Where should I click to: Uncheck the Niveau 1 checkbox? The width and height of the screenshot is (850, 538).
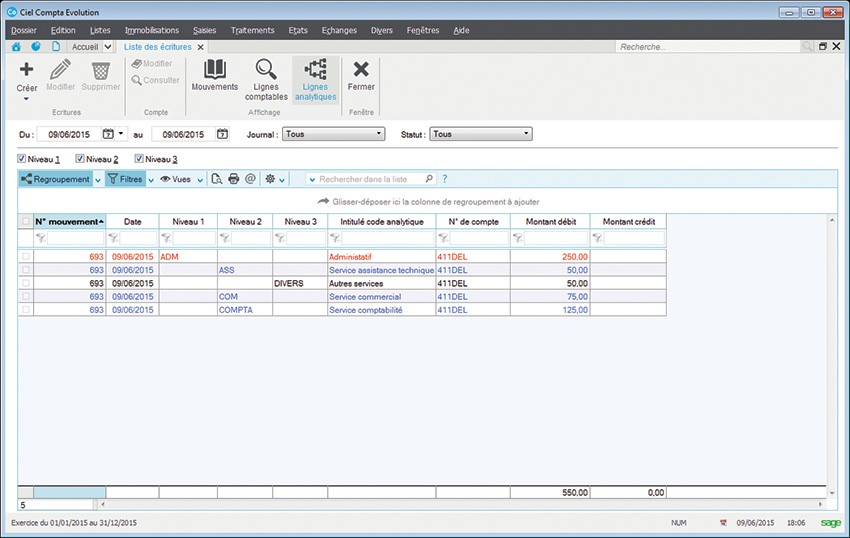(x=22, y=159)
